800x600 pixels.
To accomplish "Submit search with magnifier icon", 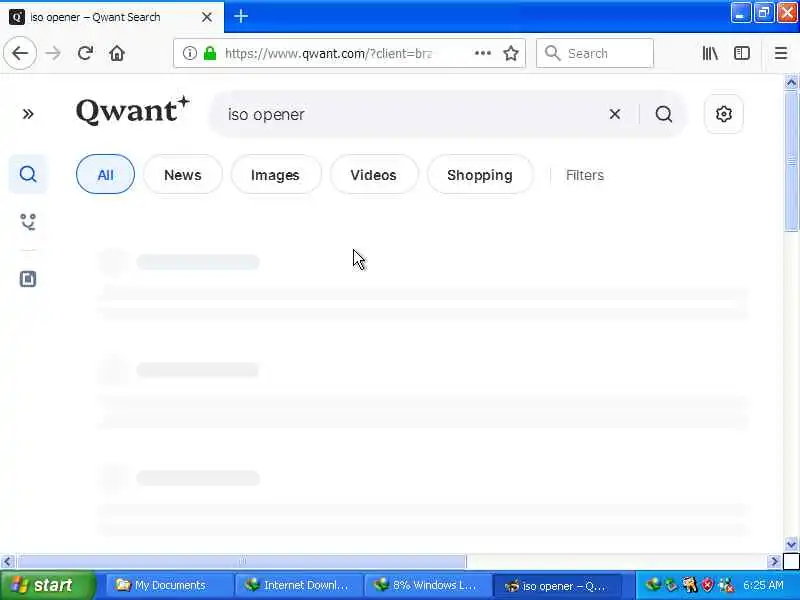I will pos(663,114).
